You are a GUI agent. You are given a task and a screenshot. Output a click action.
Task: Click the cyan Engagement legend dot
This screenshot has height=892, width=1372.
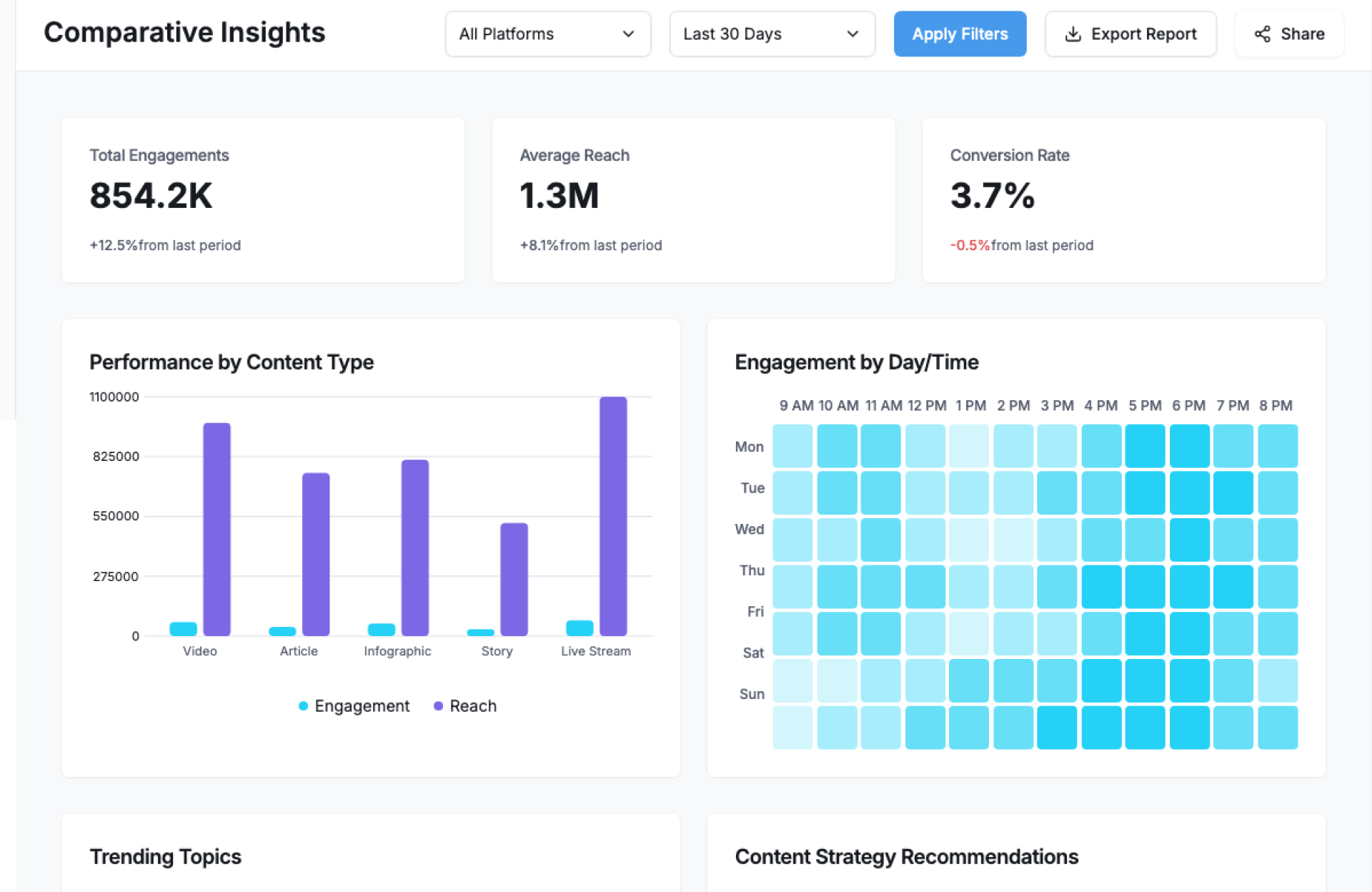[x=303, y=706]
